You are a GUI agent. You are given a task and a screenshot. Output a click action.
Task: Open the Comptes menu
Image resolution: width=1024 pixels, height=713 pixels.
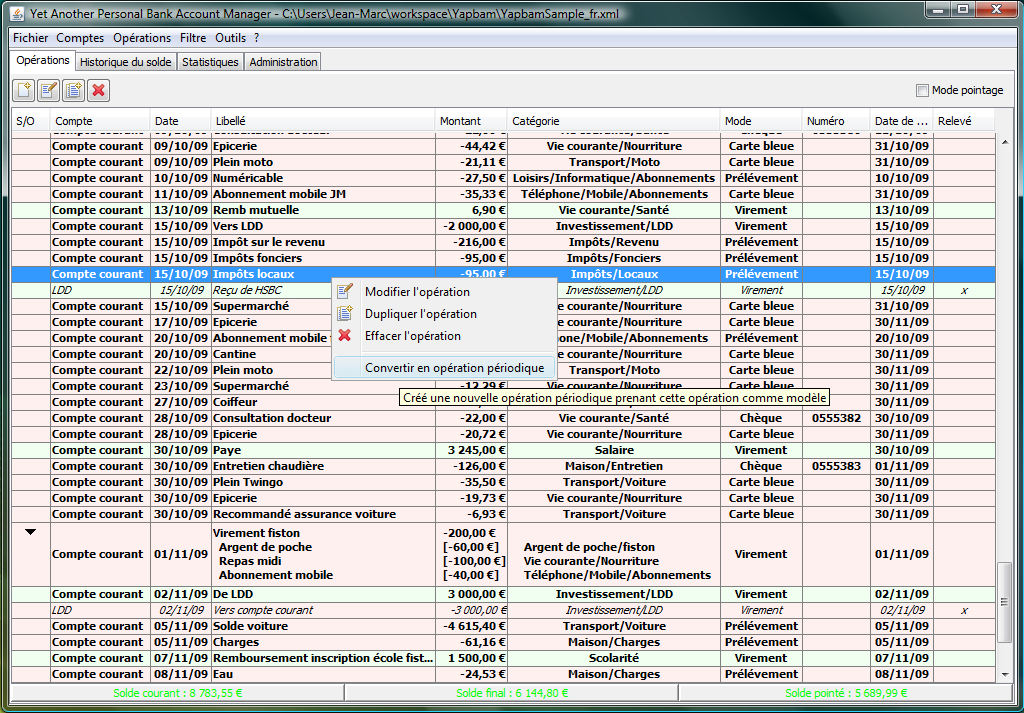(80, 38)
